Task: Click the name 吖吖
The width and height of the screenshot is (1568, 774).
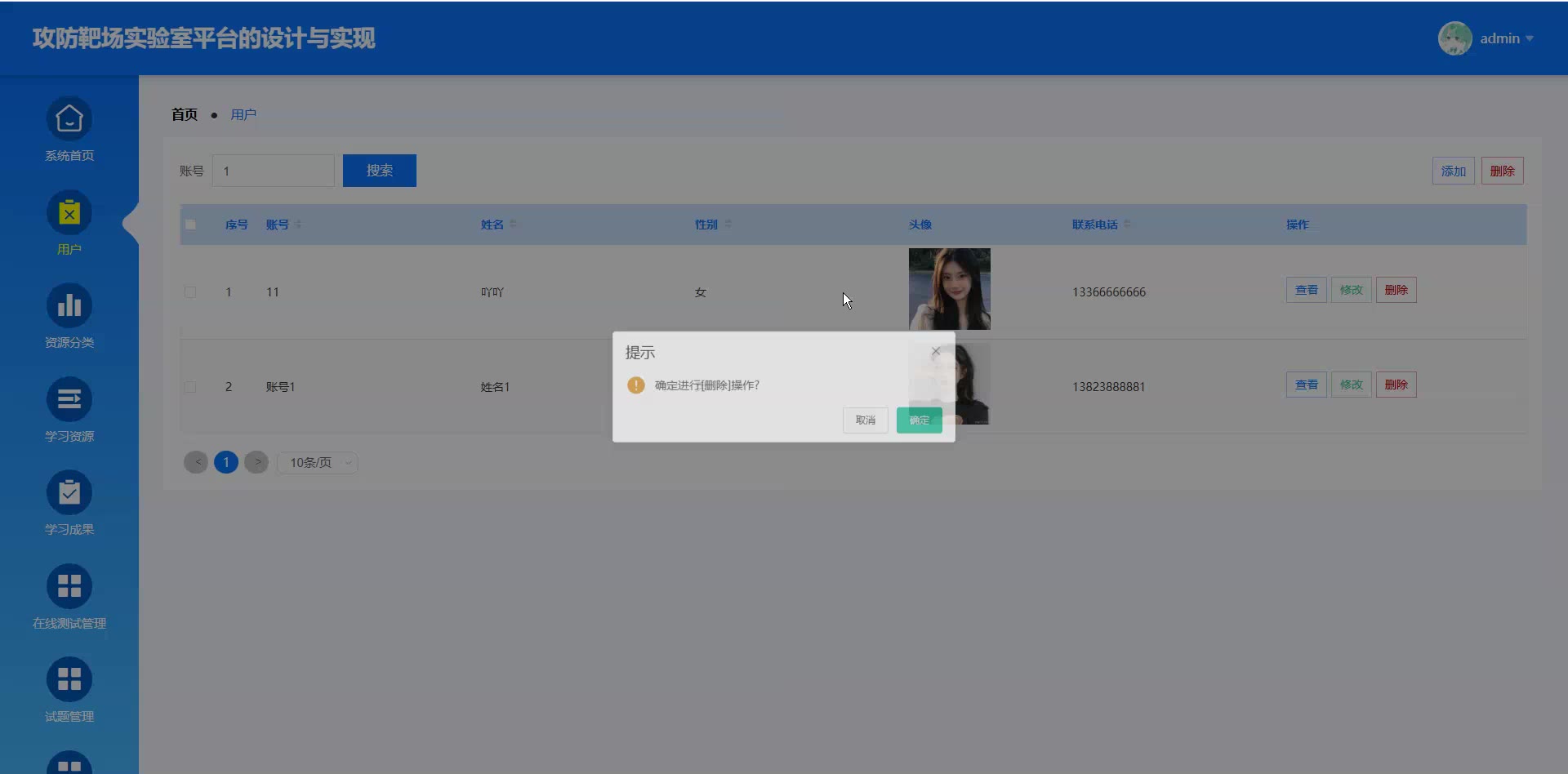Action: pyautogui.click(x=492, y=292)
